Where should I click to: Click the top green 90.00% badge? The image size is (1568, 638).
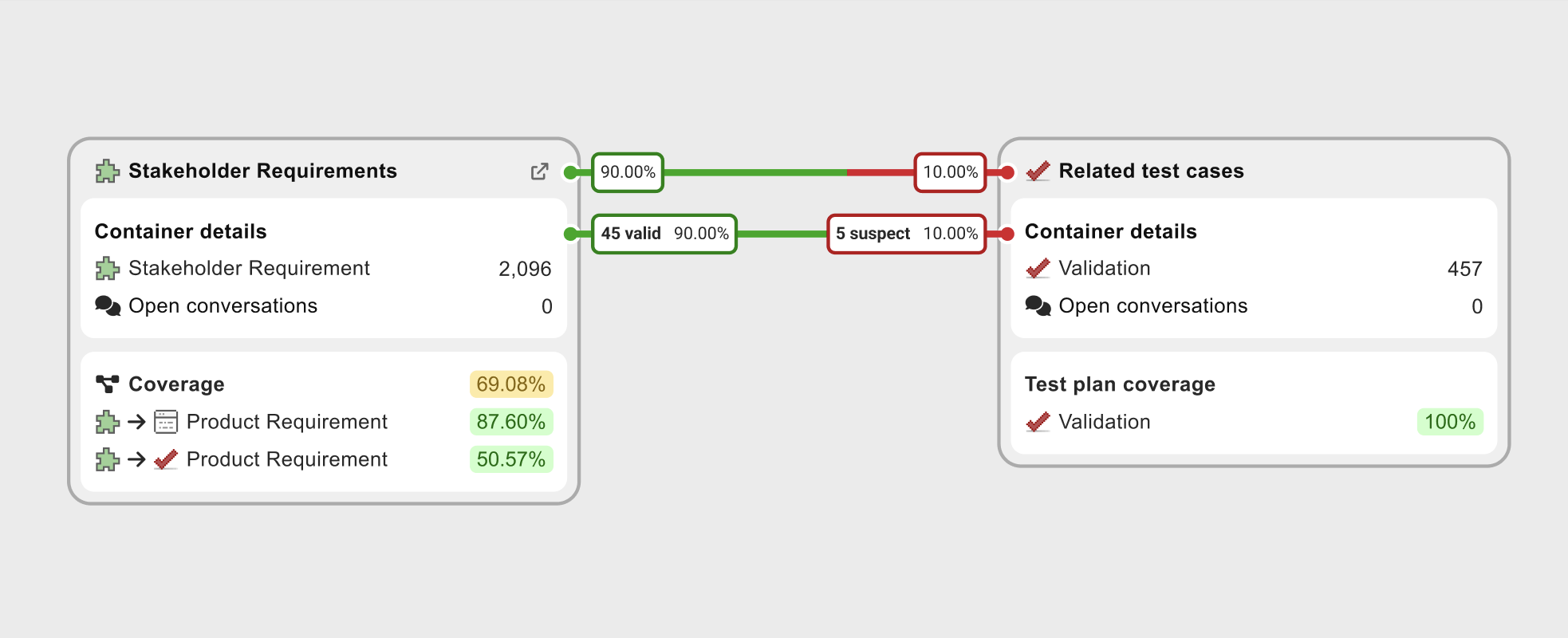[x=628, y=172]
